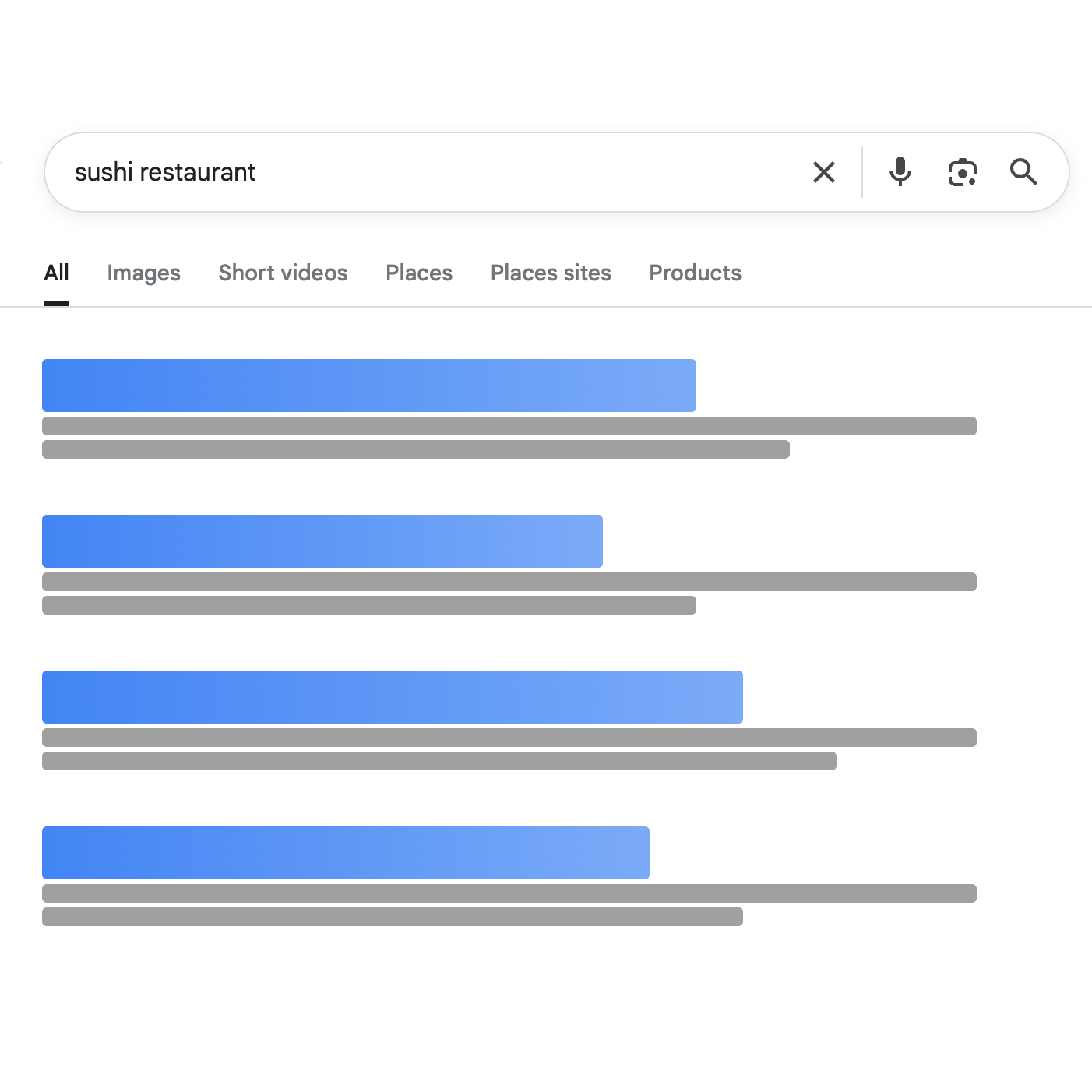Switch to the Places sites tab

(551, 273)
